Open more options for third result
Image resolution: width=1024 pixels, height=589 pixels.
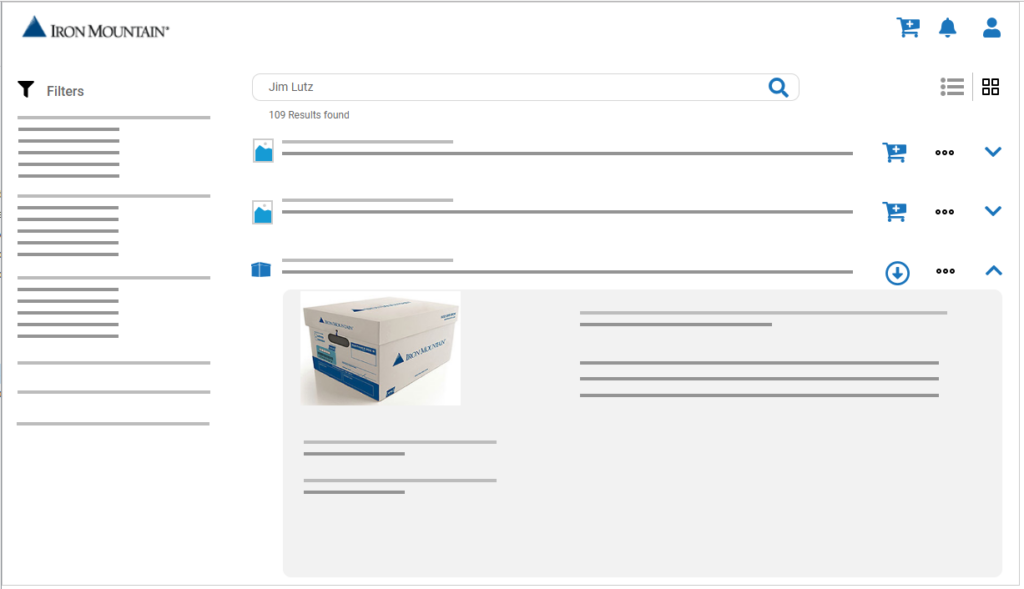(x=944, y=271)
